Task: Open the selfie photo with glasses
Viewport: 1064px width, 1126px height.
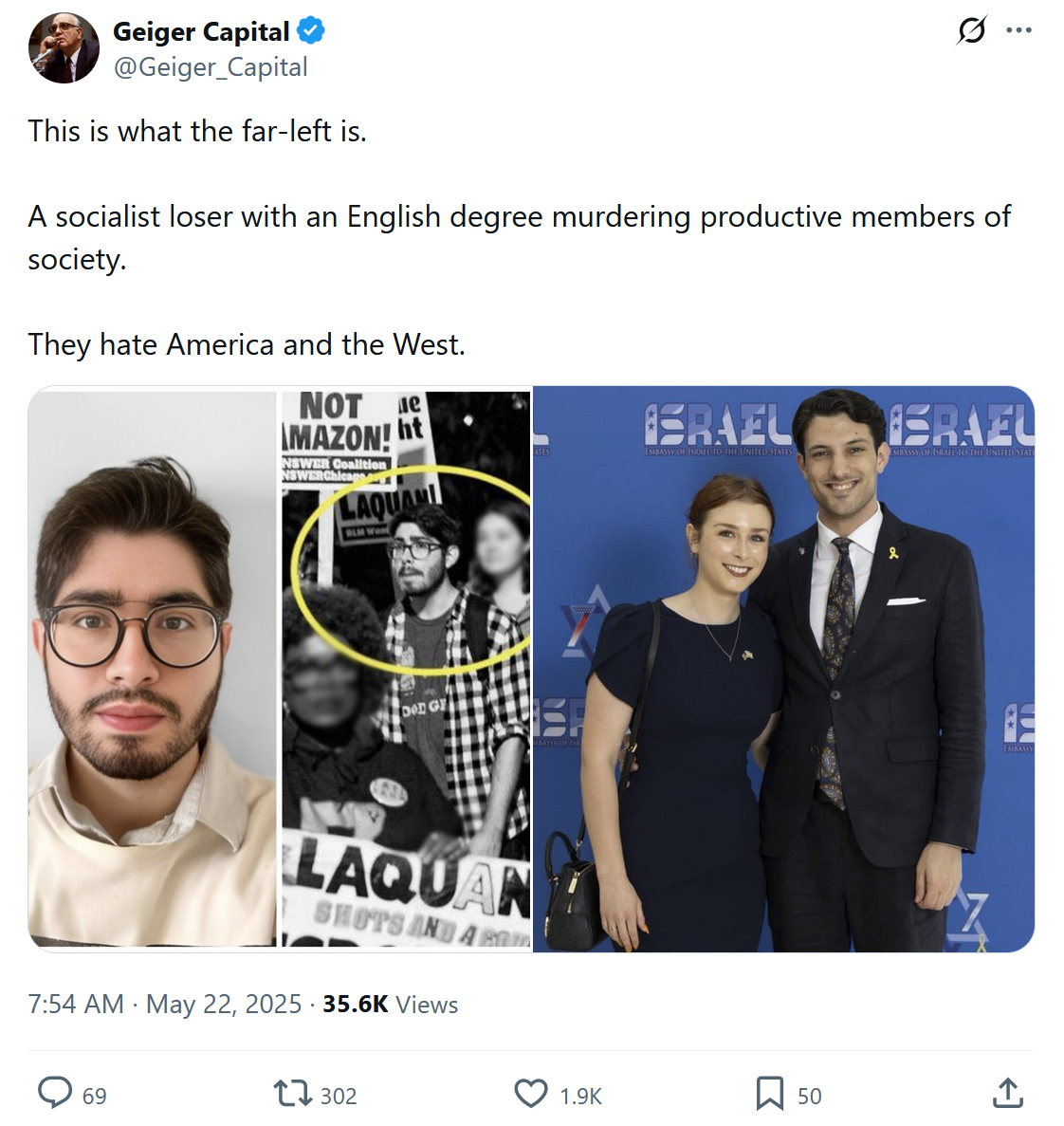Action: click(x=153, y=669)
